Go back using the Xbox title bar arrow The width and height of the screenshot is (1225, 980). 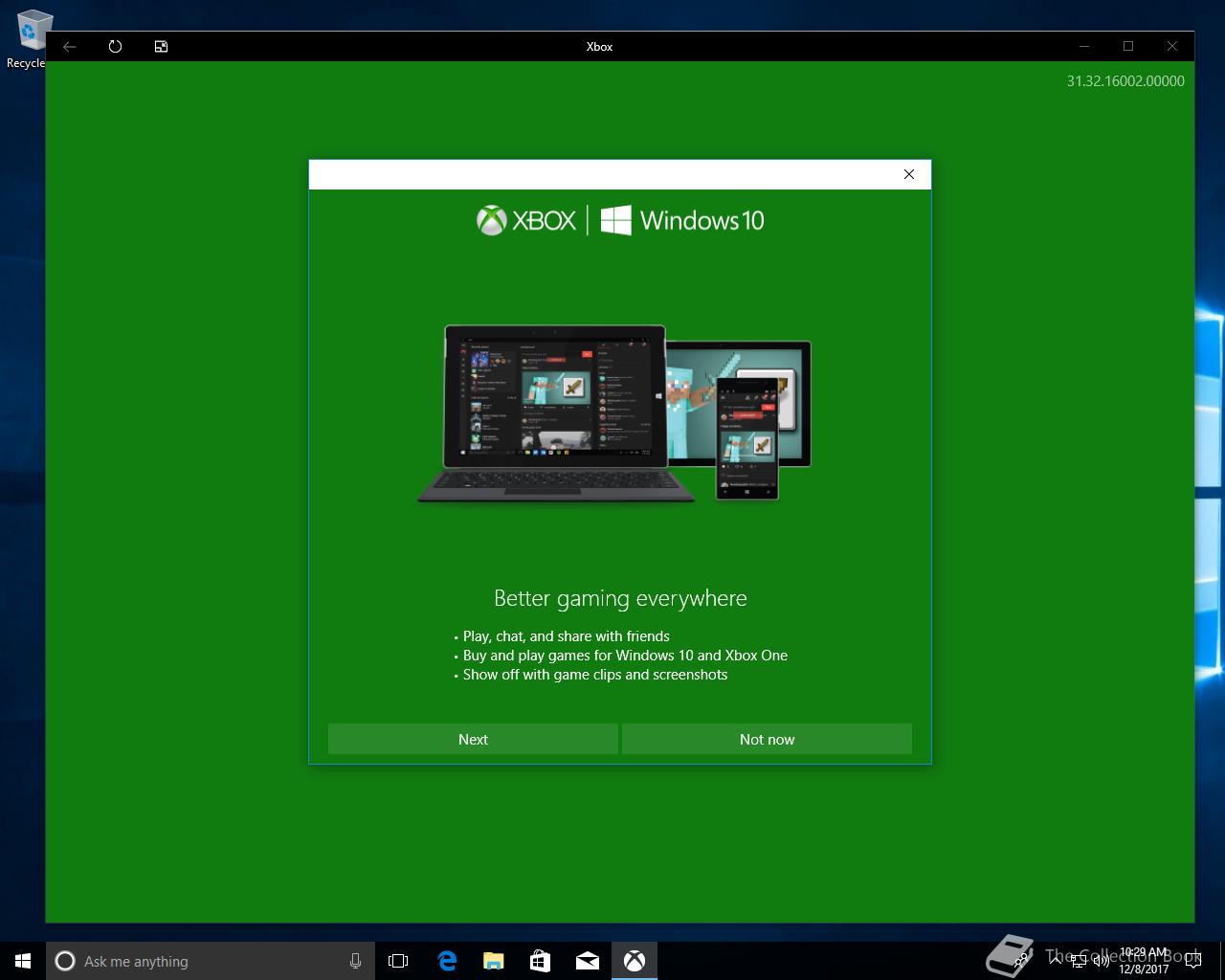[70, 46]
